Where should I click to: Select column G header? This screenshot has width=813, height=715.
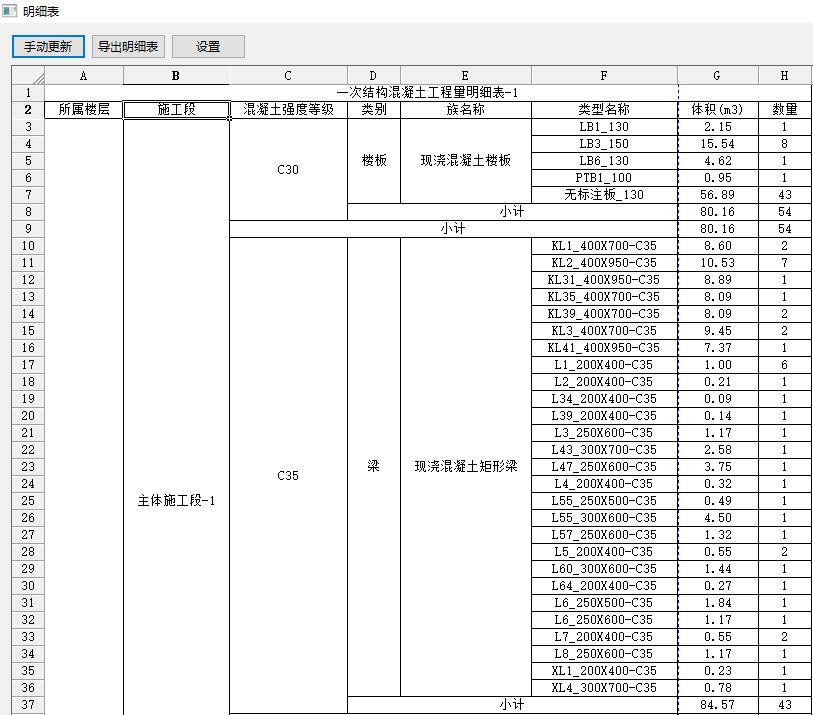coord(718,76)
